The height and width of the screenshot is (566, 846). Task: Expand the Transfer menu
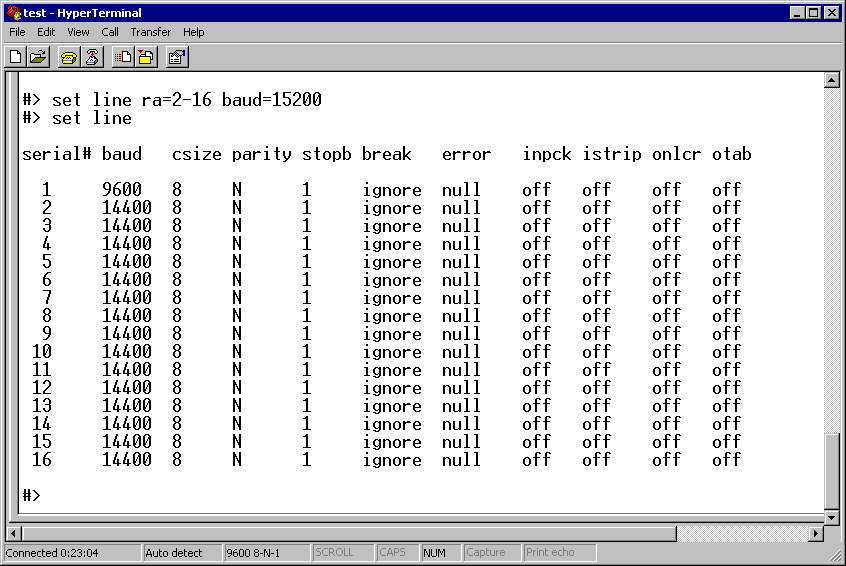point(151,32)
